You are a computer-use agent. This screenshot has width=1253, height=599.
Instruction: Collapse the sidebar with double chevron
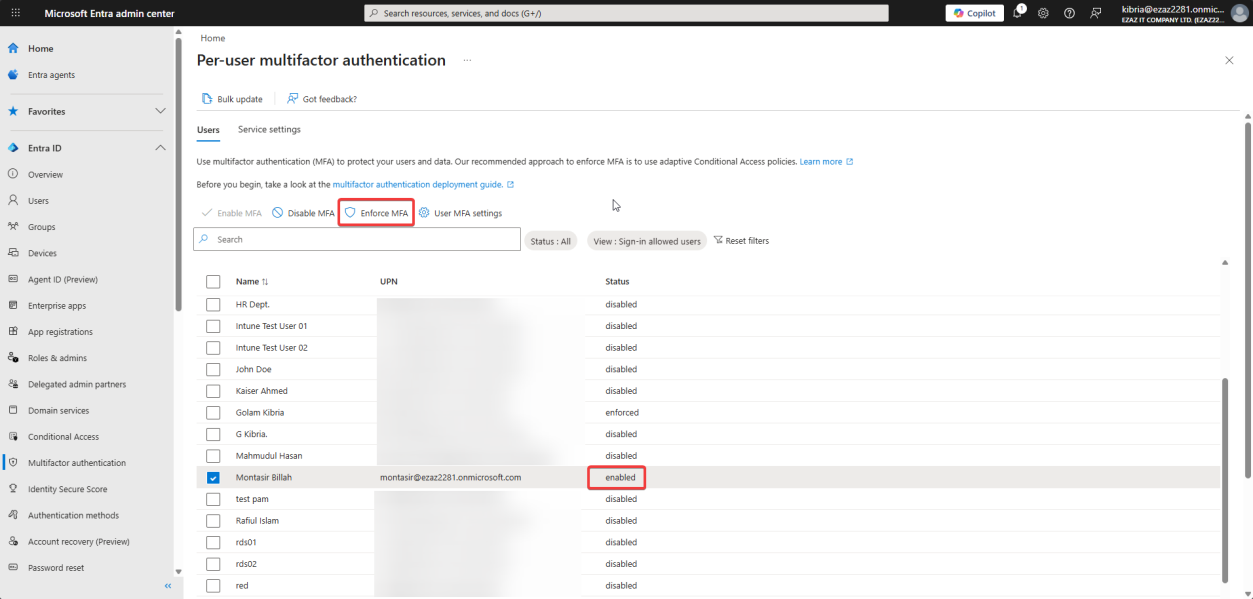click(x=167, y=586)
